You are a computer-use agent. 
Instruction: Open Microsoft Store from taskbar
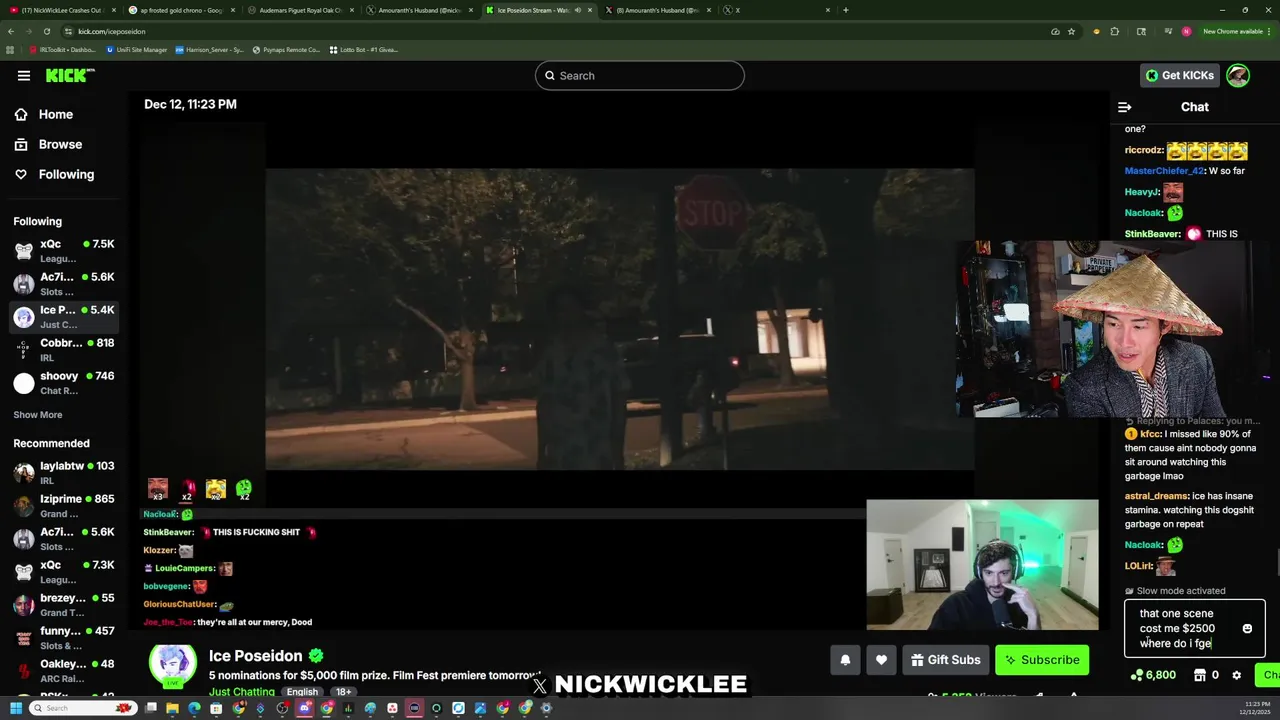[216, 708]
